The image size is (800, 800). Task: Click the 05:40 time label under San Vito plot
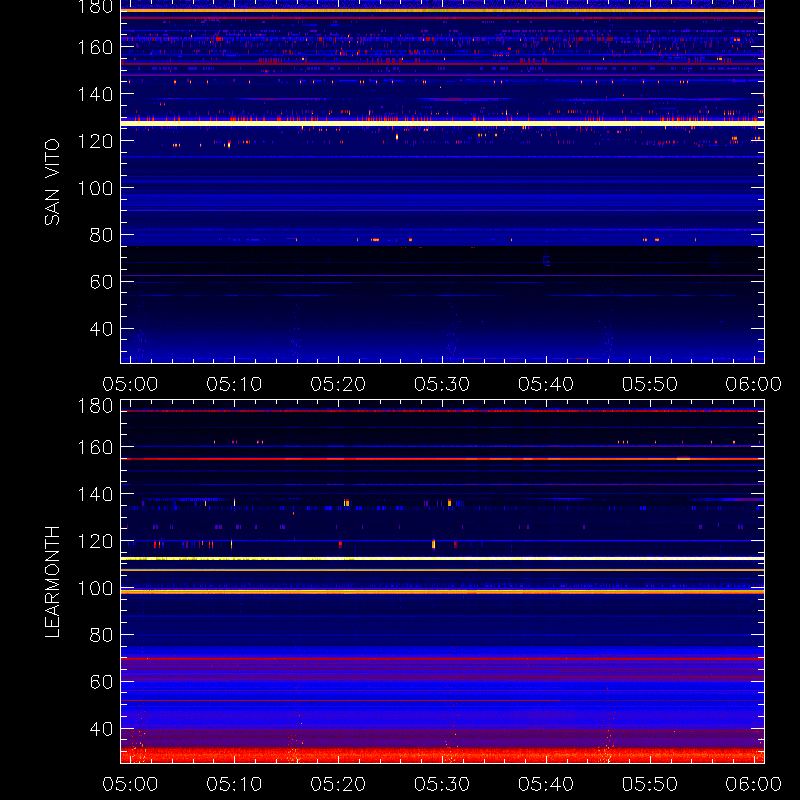click(546, 384)
